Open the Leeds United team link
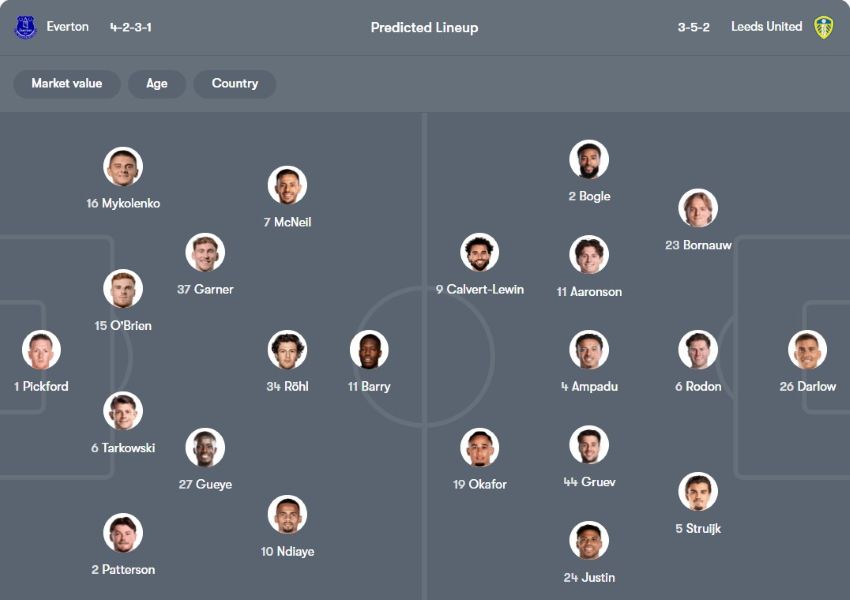850x600 pixels. click(x=766, y=27)
